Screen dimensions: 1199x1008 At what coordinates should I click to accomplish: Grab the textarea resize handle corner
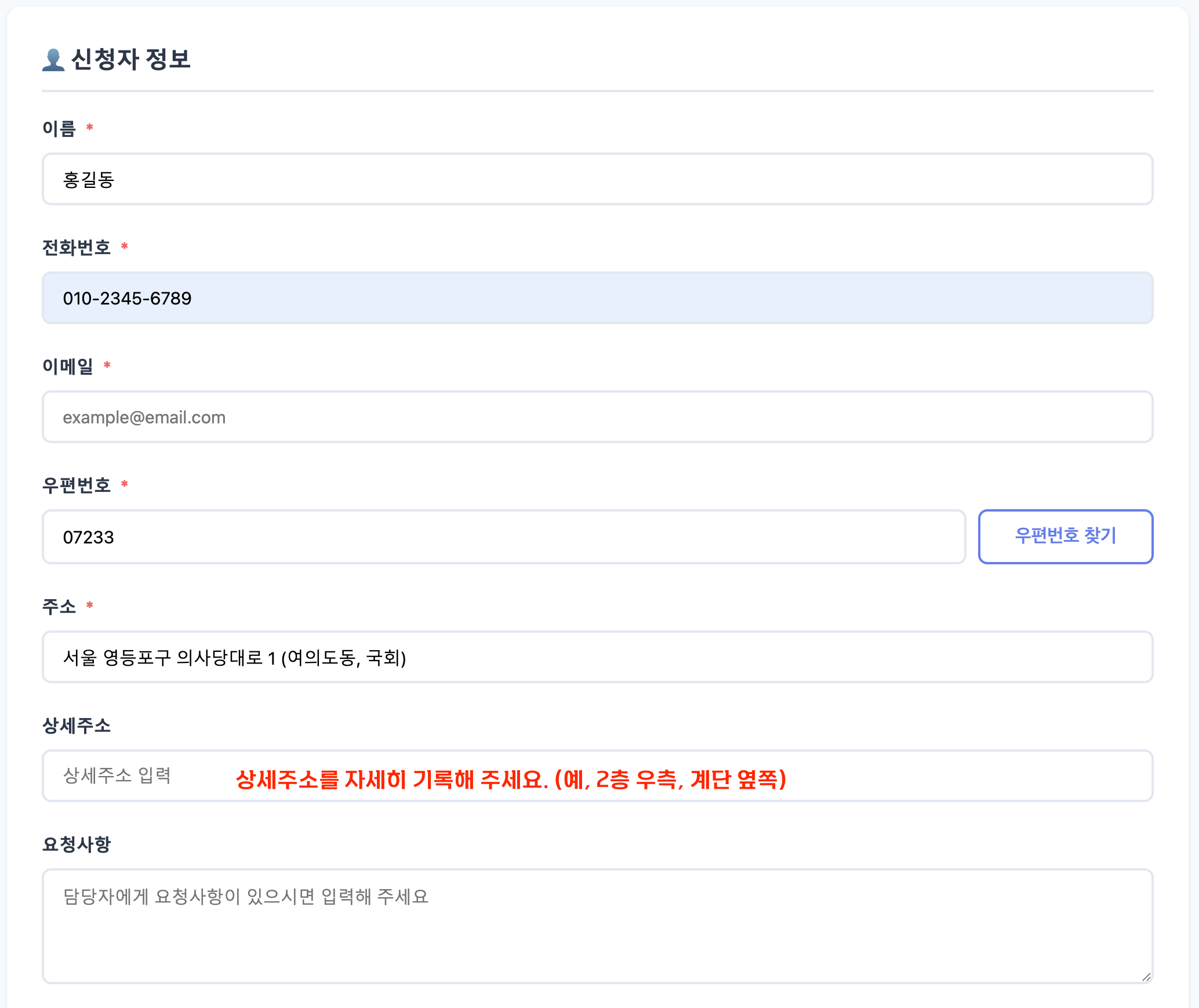[x=1146, y=977]
